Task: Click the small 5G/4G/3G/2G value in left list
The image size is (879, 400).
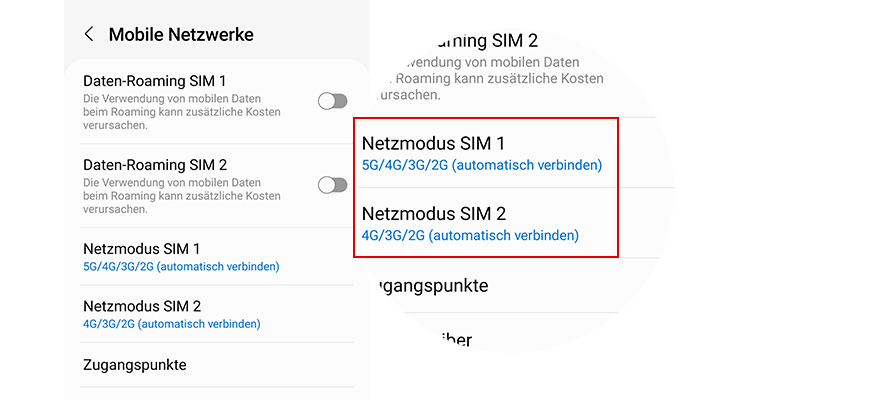Action: coord(181,267)
